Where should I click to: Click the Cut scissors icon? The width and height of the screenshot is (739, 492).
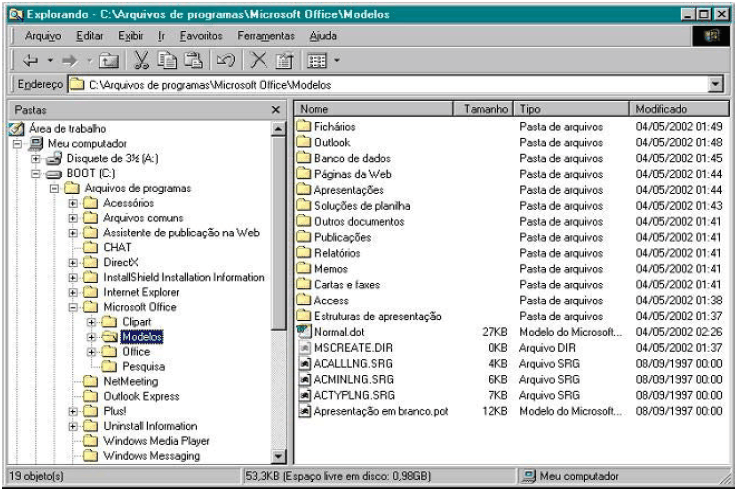pos(141,60)
